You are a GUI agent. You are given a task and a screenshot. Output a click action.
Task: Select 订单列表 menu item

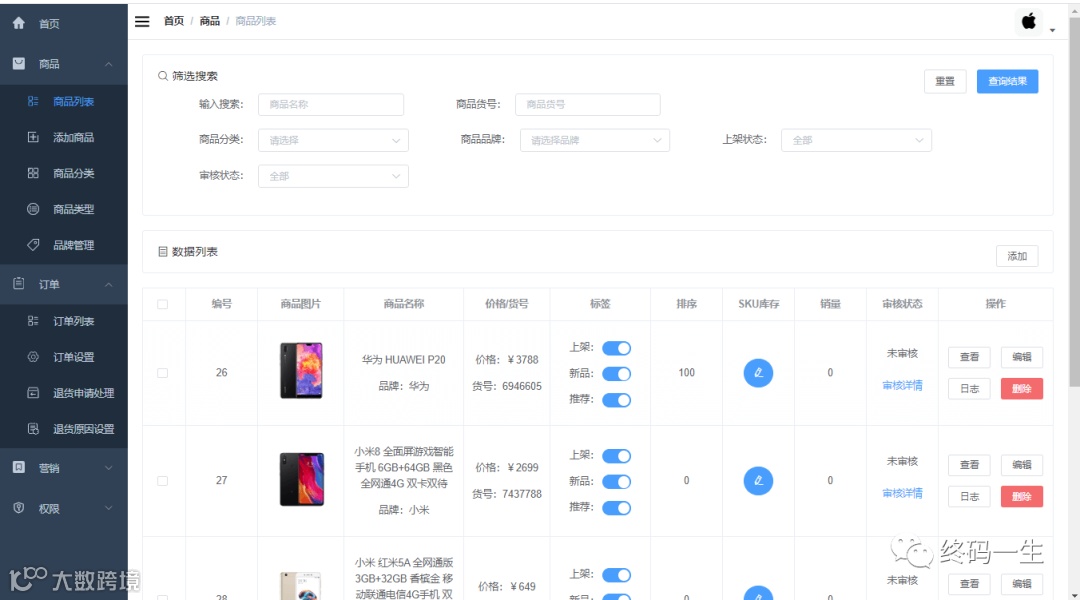click(x=63, y=321)
